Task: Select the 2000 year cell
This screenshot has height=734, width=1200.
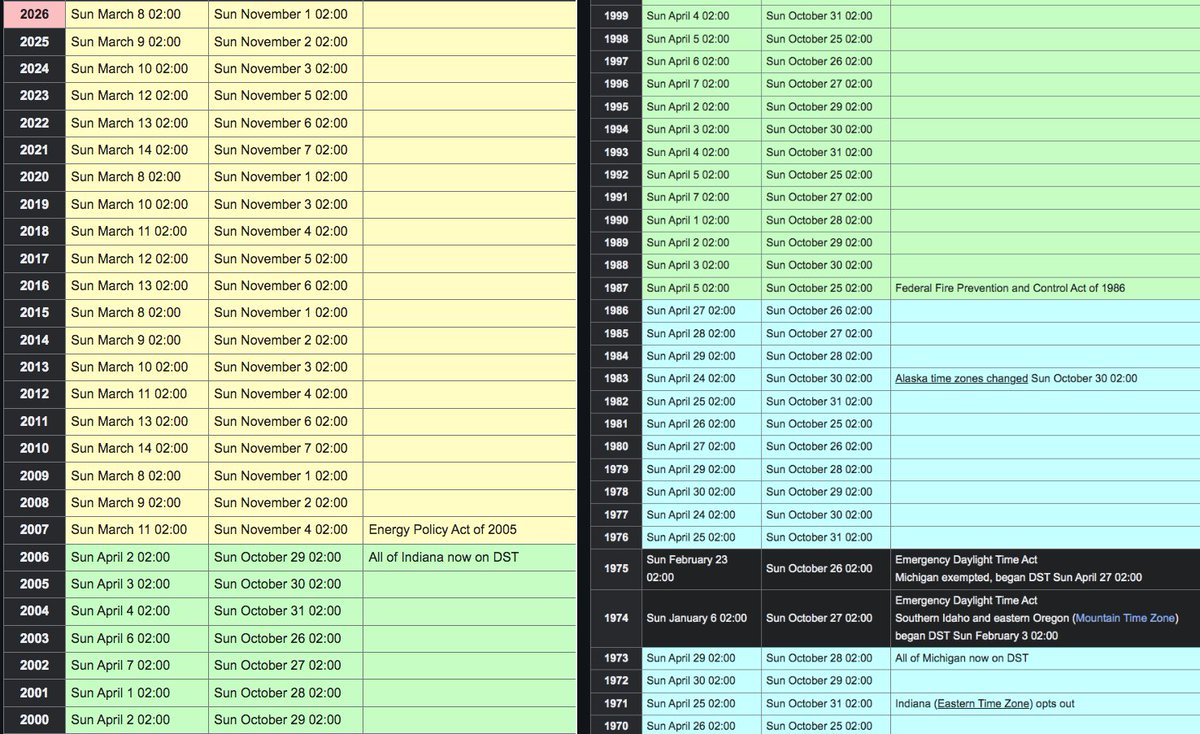Action: 34,720
